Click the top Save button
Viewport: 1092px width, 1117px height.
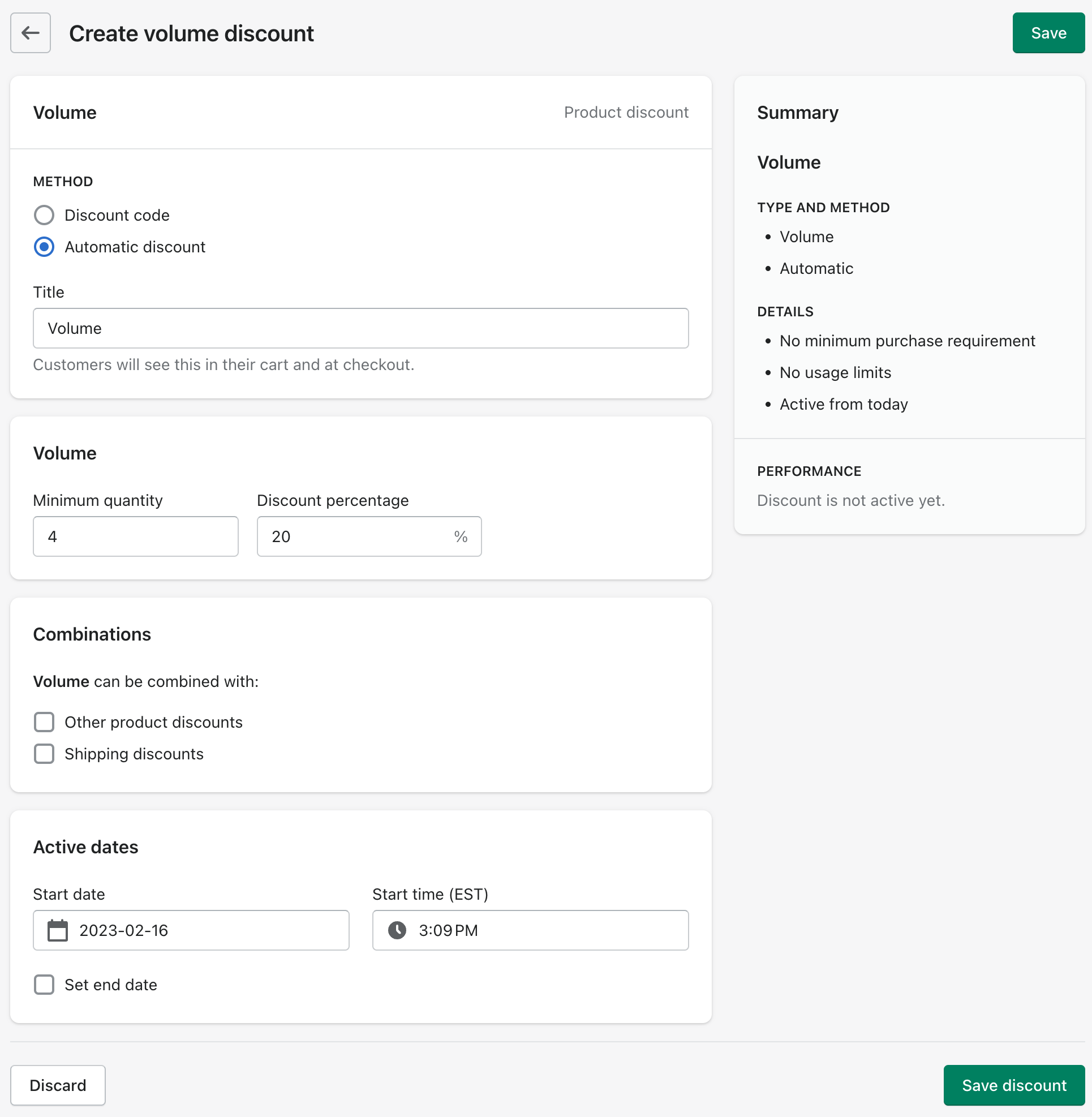(1048, 33)
